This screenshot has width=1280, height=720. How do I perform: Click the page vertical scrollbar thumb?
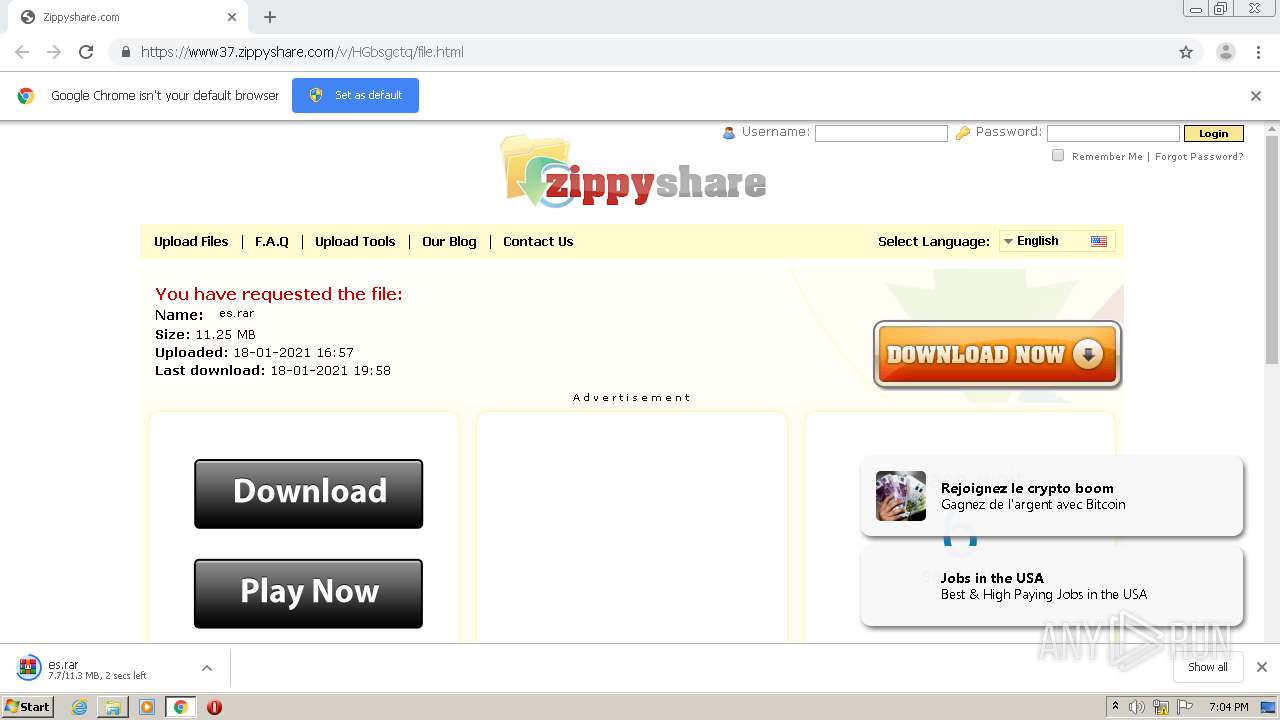point(1271,248)
